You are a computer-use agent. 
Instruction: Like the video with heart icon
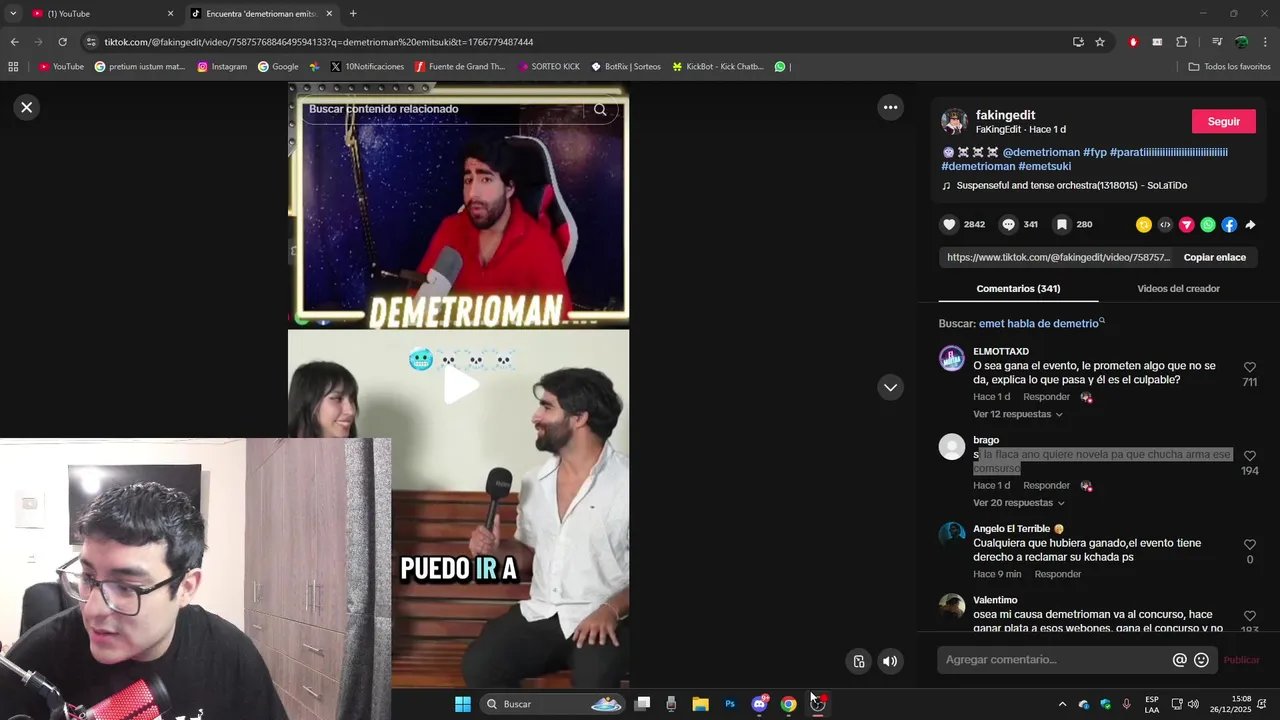[950, 225]
